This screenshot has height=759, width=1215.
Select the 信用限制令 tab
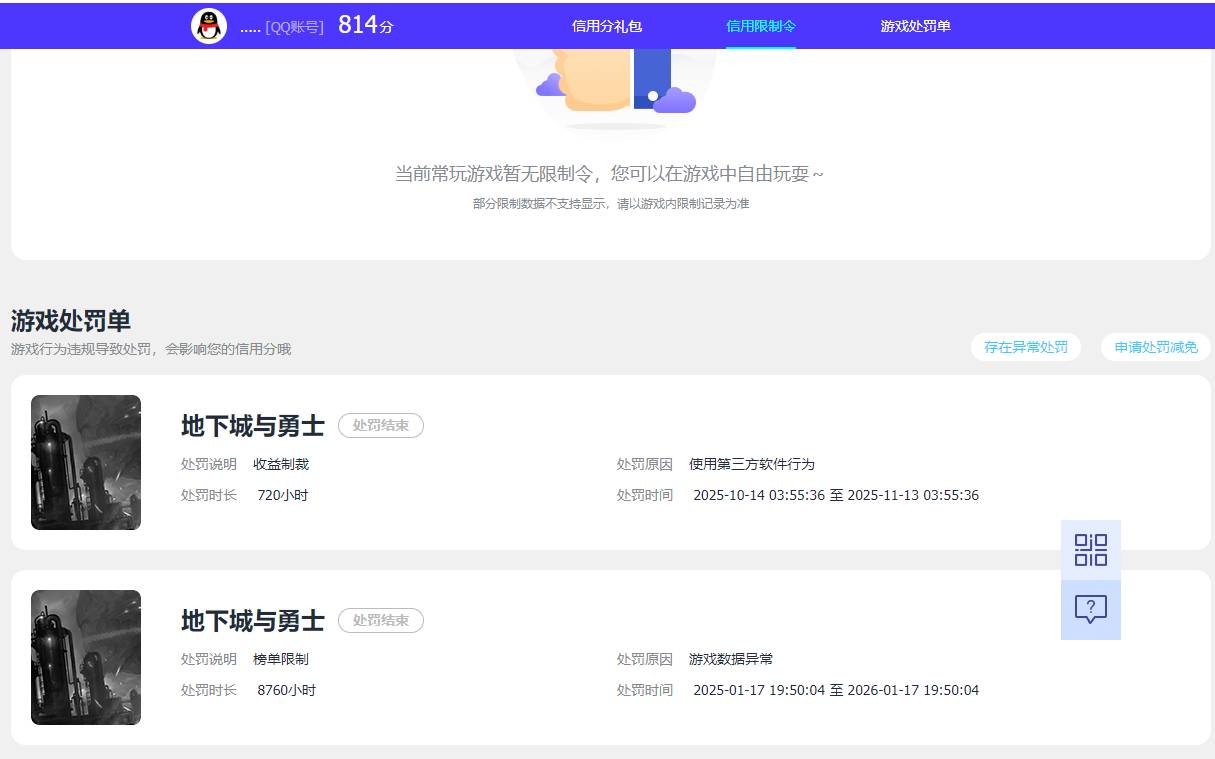click(x=761, y=26)
